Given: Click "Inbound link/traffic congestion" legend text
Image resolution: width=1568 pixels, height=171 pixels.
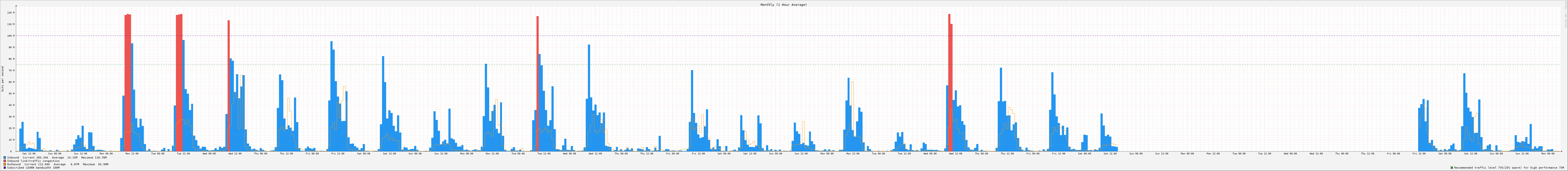Looking at the screenshot, I should point(34,161).
